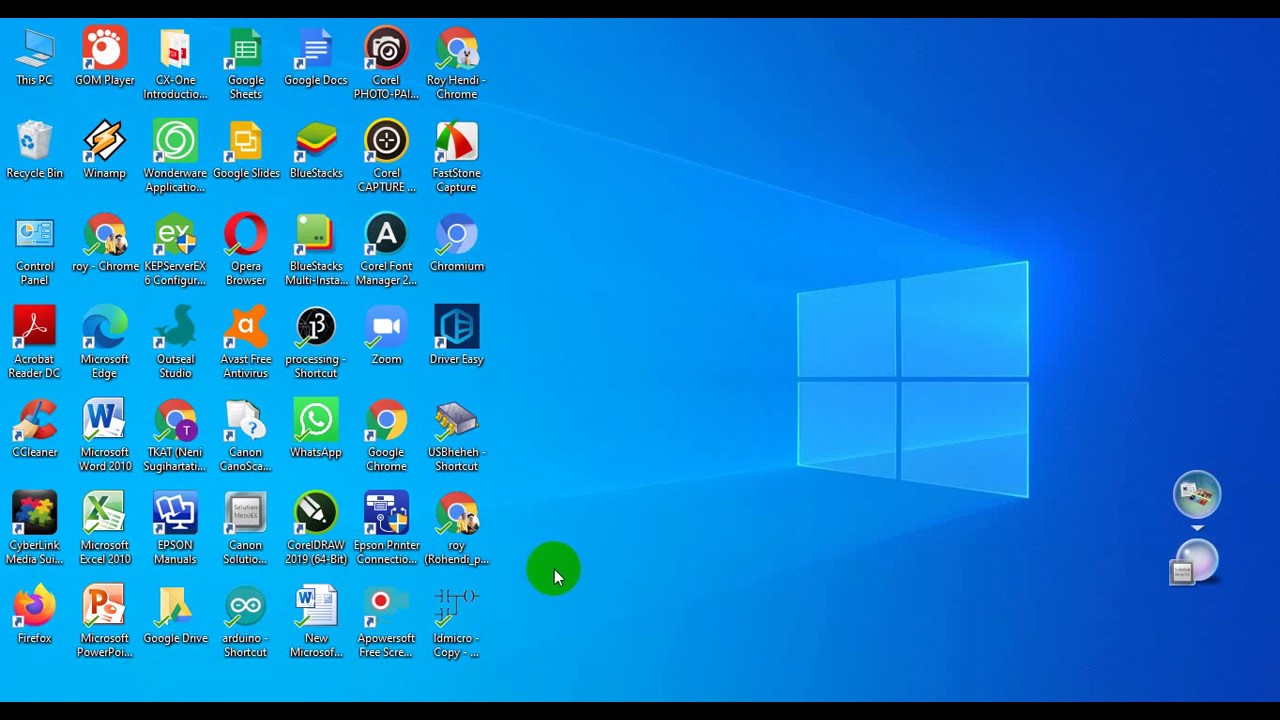Open the ldmicro - Copy shortcut
This screenshot has width=1280, height=720.
click(x=456, y=623)
